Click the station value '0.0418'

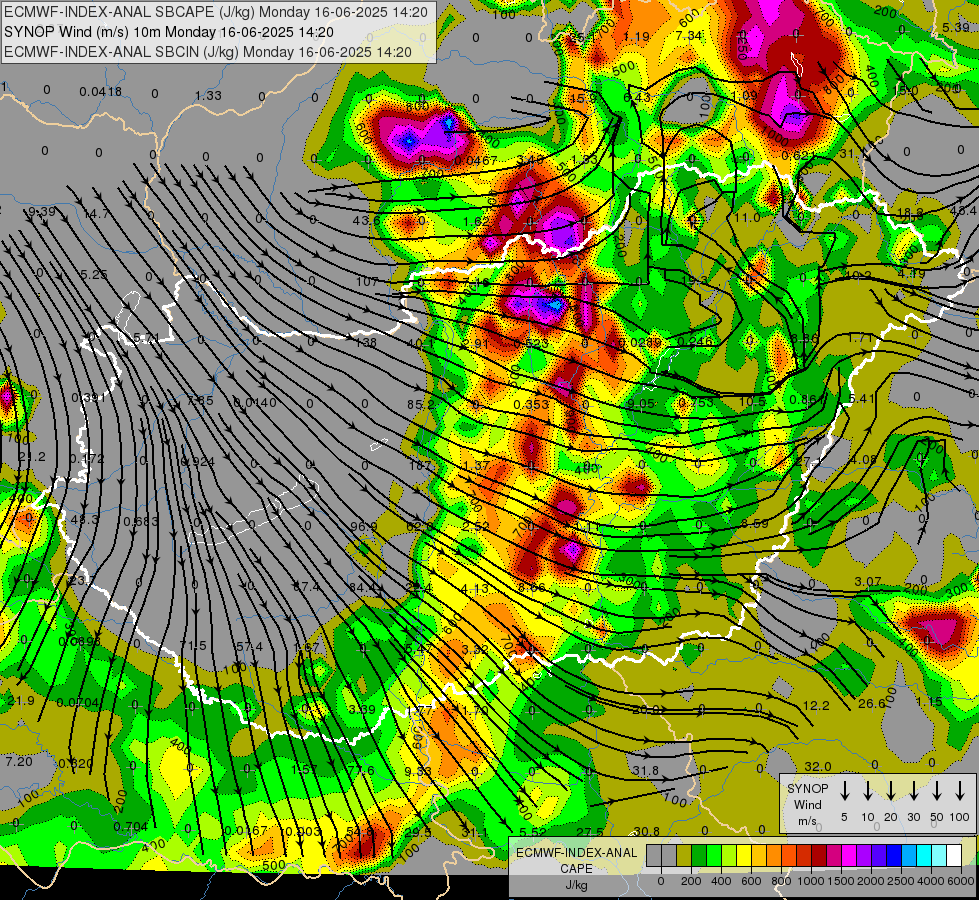(x=101, y=92)
